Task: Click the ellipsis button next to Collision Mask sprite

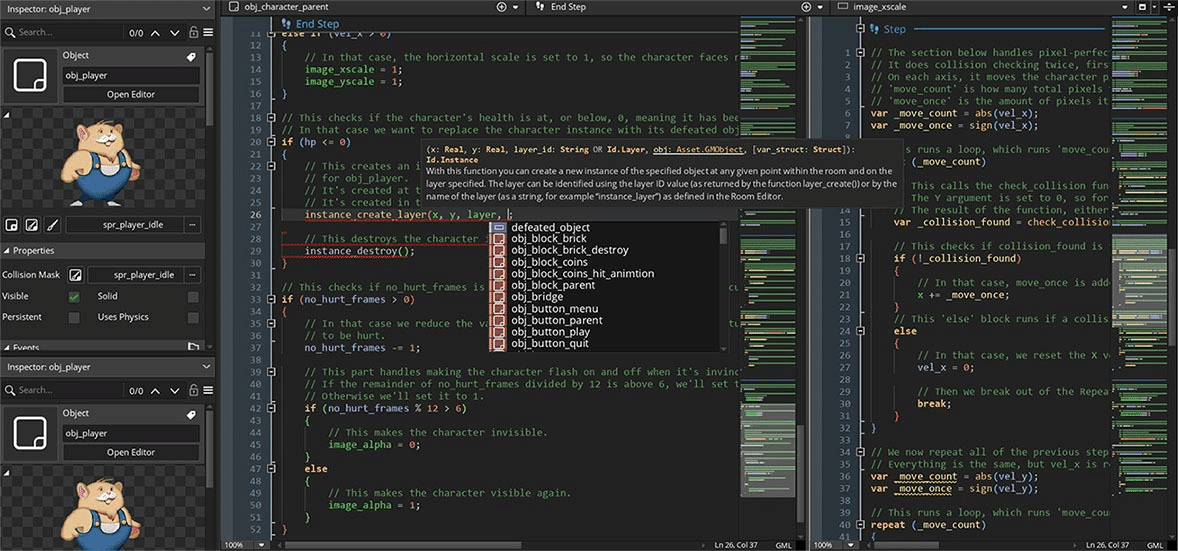Action: [193, 275]
